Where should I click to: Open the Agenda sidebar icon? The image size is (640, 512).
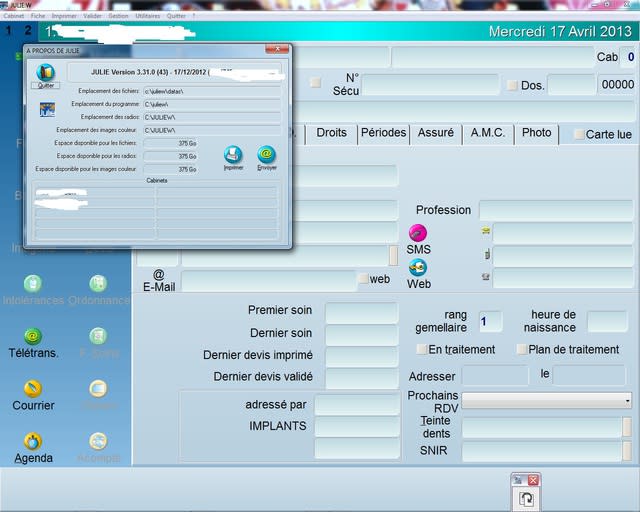[33, 441]
